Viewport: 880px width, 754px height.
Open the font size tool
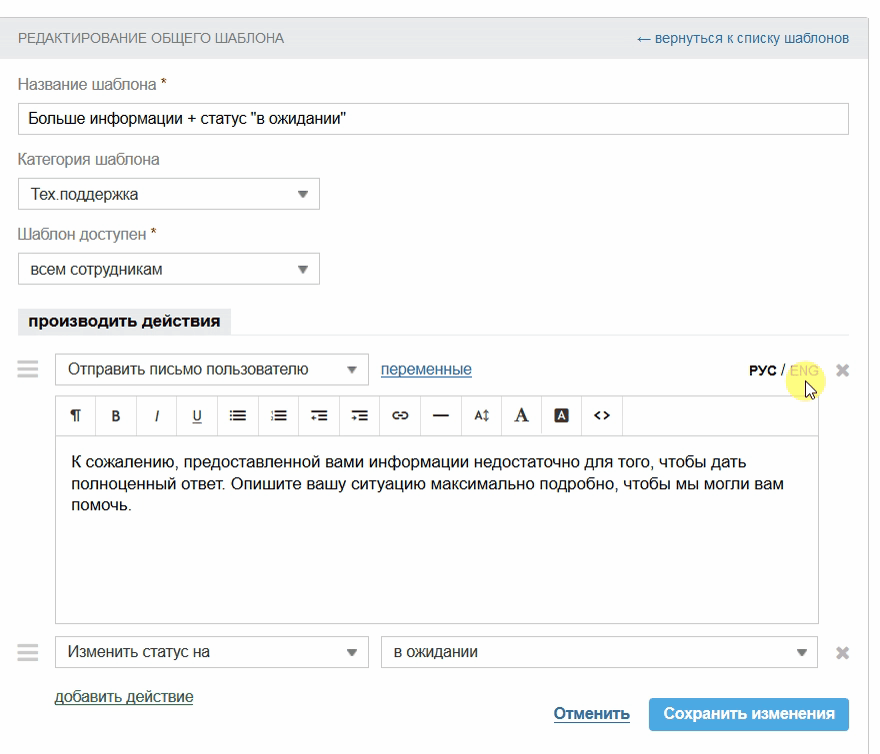481,416
